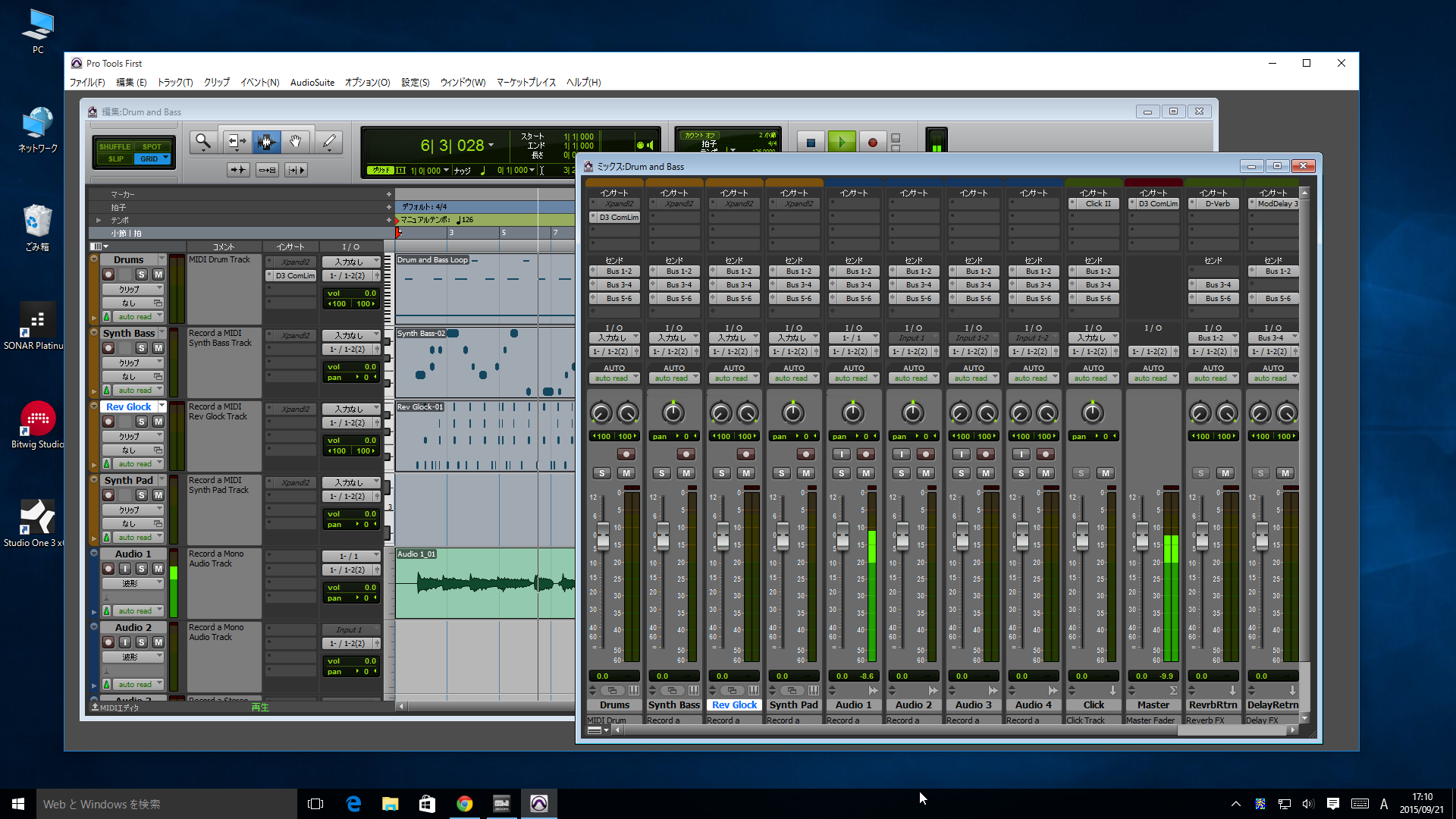Open RevrbRtrn mixer input selector Bus 1-2

(1213, 338)
